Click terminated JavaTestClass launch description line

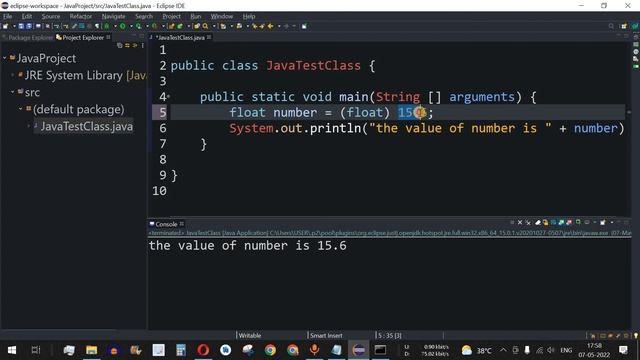pyautogui.click(x=389, y=233)
